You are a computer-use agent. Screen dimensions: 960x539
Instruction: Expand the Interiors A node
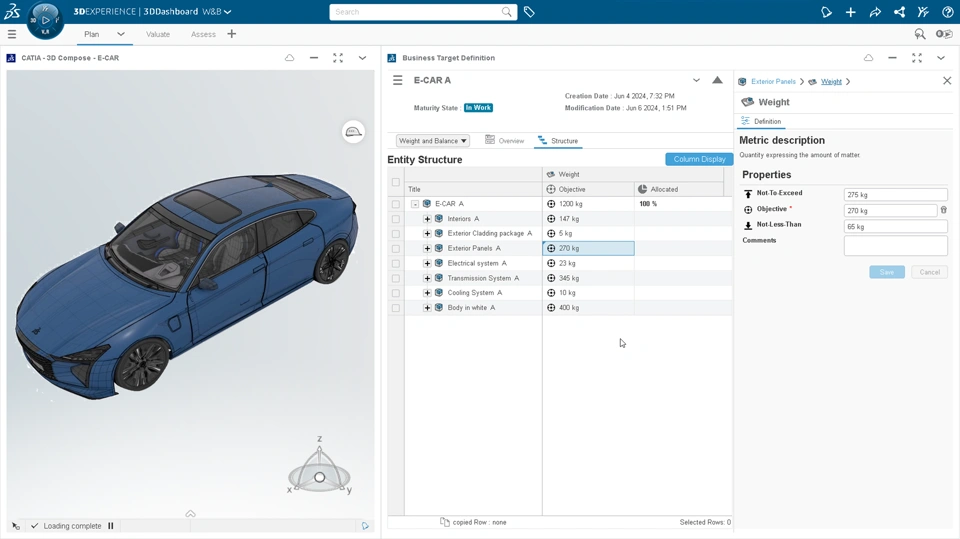point(427,219)
